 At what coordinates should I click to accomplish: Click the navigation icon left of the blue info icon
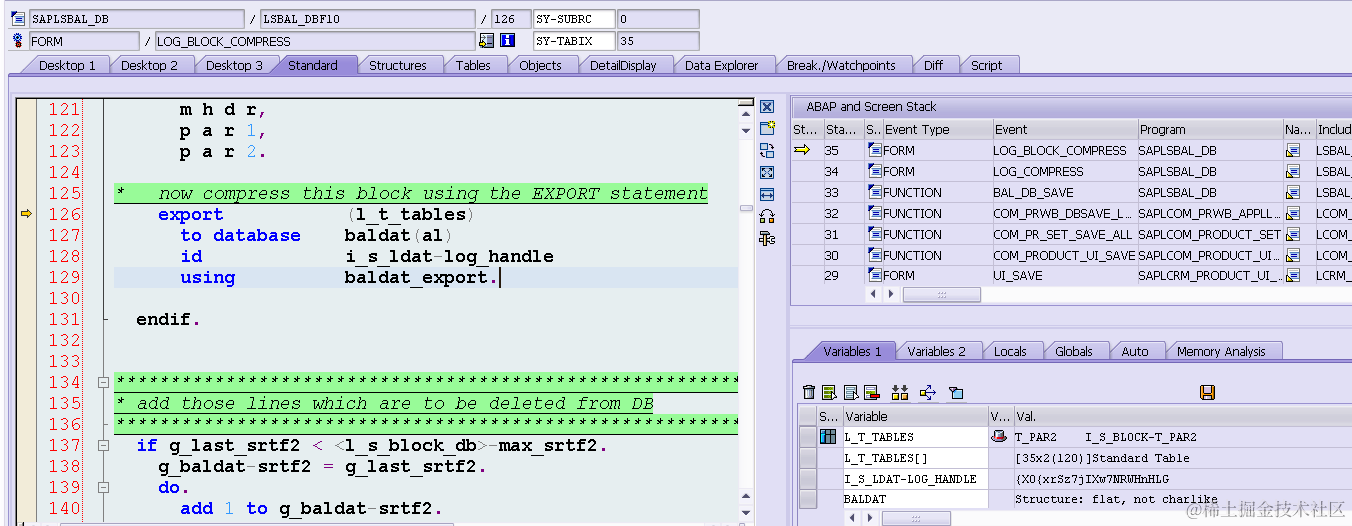[487, 41]
